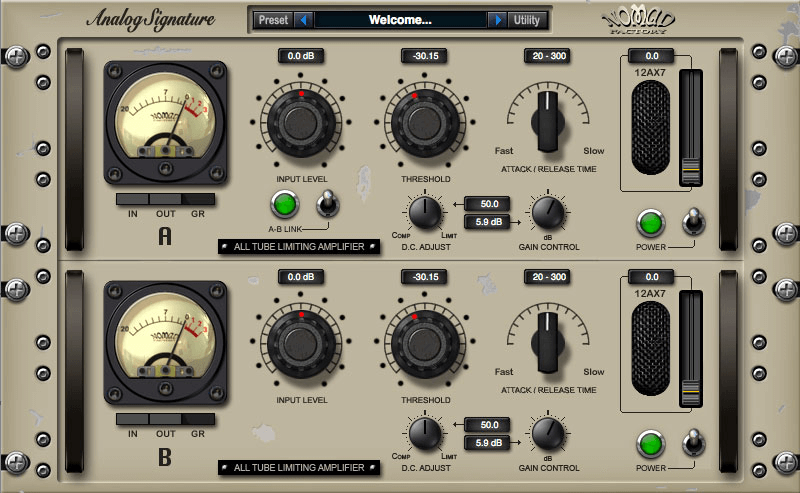This screenshot has width=800, height=493.
Task: Click channel A Attack/Release Time selector knob
Action: (x=549, y=119)
